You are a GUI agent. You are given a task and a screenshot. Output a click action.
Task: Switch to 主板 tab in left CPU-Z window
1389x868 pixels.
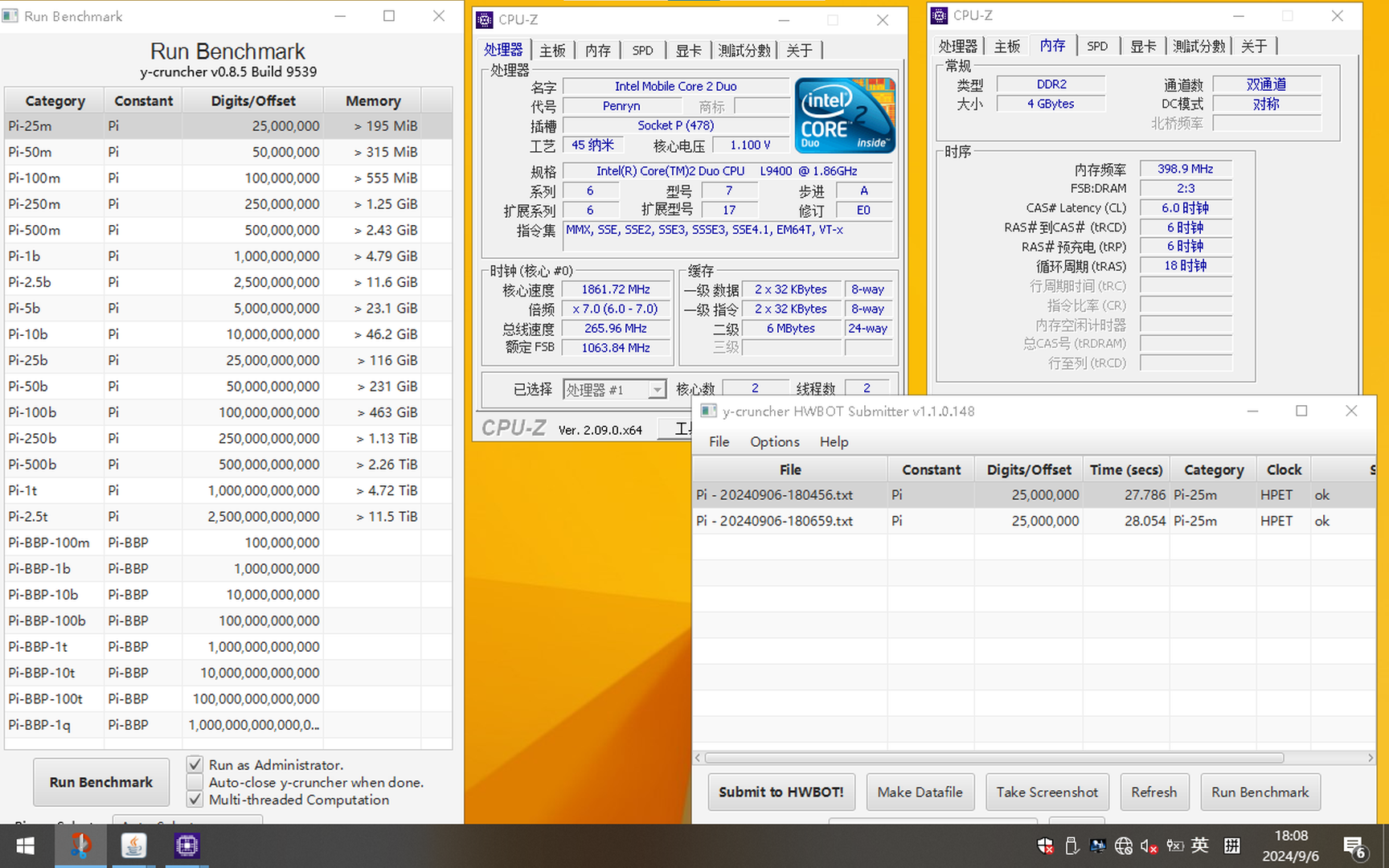(552, 50)
